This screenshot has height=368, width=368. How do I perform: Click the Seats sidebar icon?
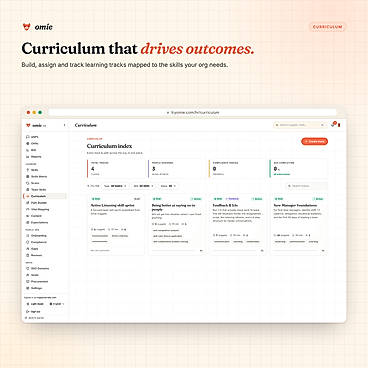click(28, 275)
